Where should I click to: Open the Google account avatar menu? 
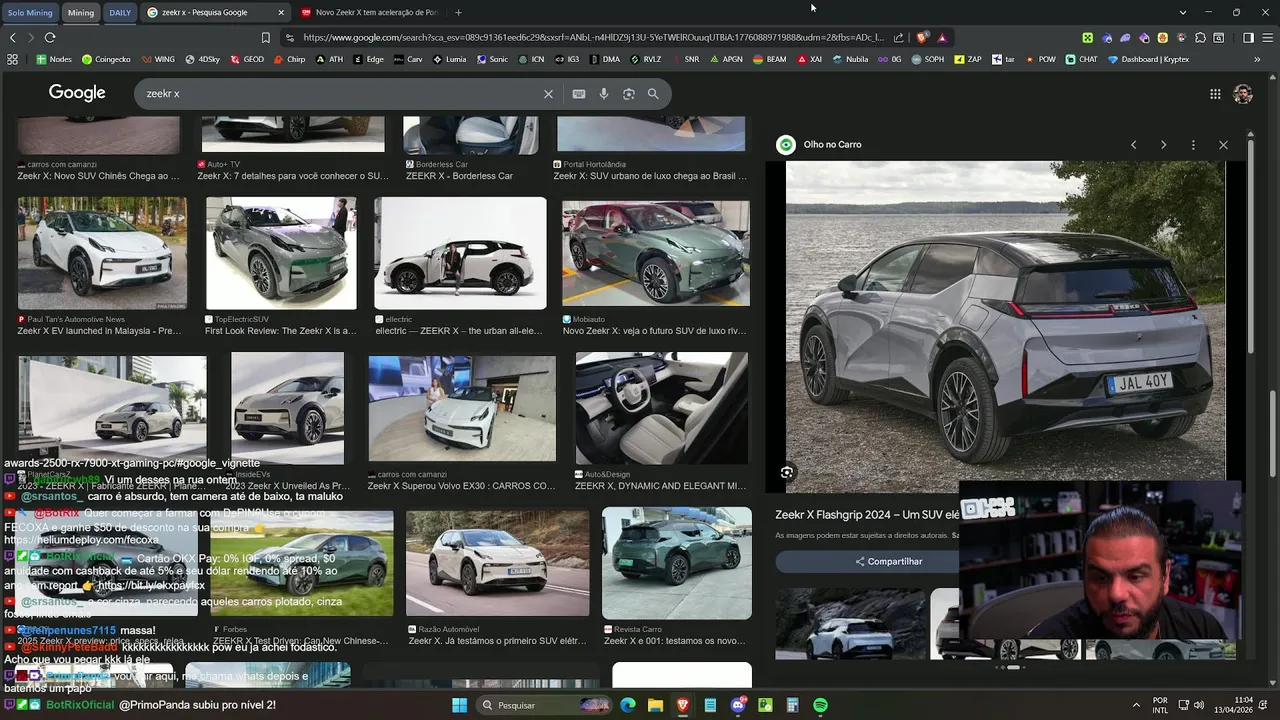1243,94
